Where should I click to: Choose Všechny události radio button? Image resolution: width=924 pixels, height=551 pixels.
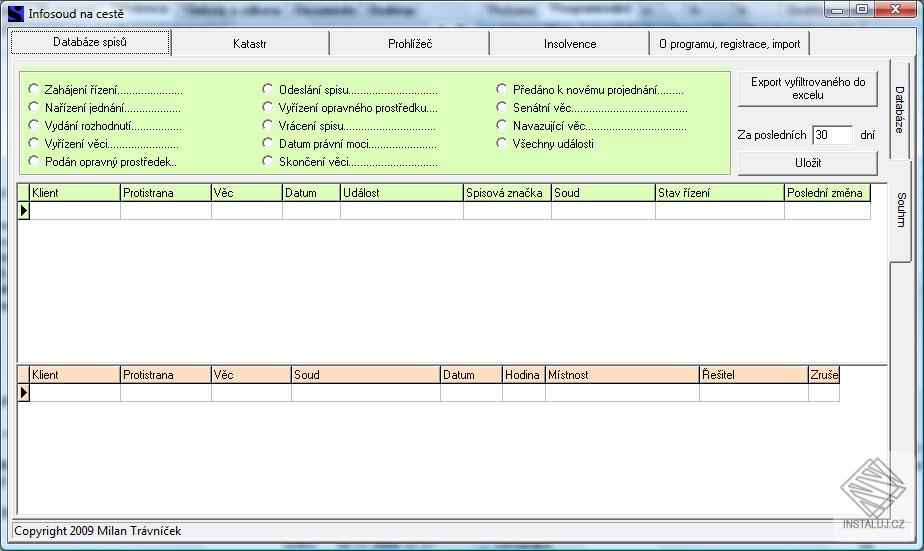click(x=501, y=143)
